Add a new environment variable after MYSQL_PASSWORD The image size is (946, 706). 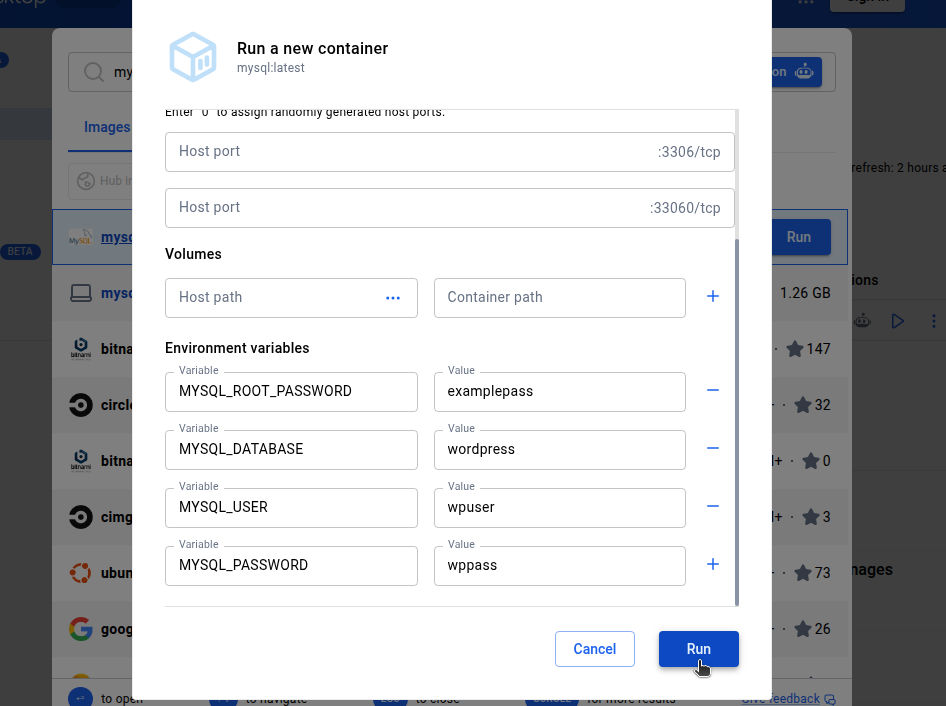click(x=713, y=564)
